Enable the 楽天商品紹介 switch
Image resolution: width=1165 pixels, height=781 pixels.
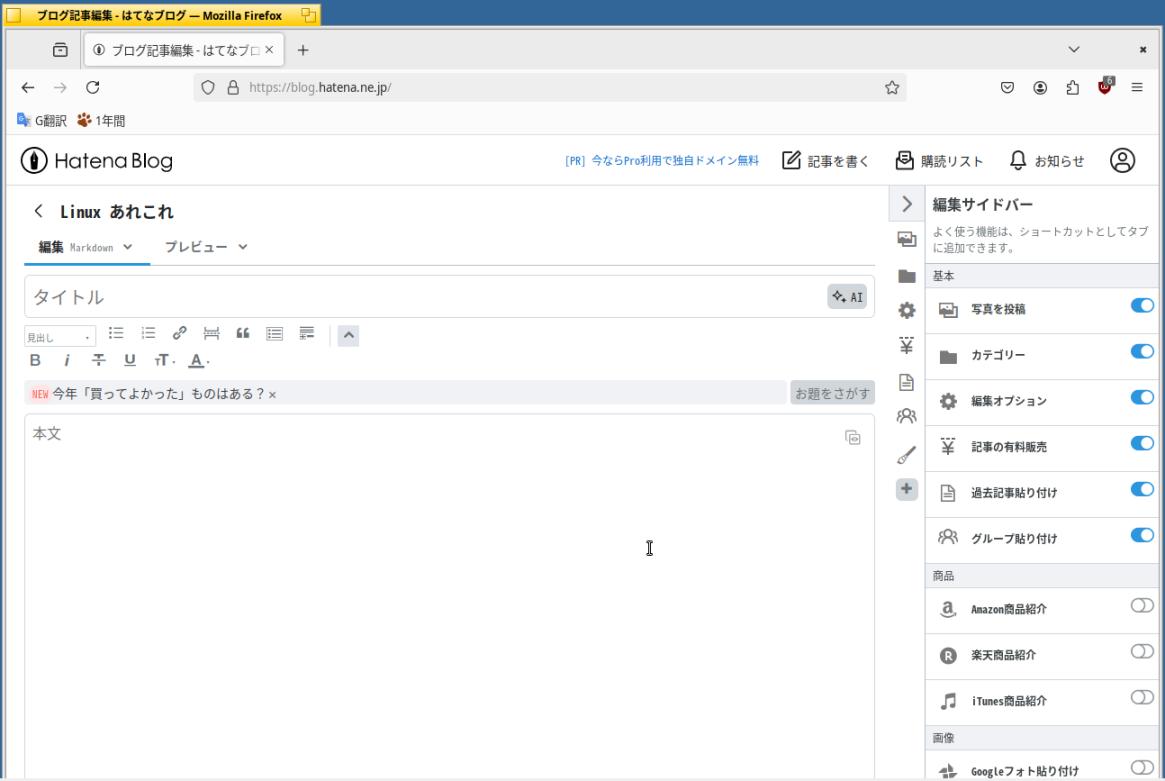[x=1142, y=652]
